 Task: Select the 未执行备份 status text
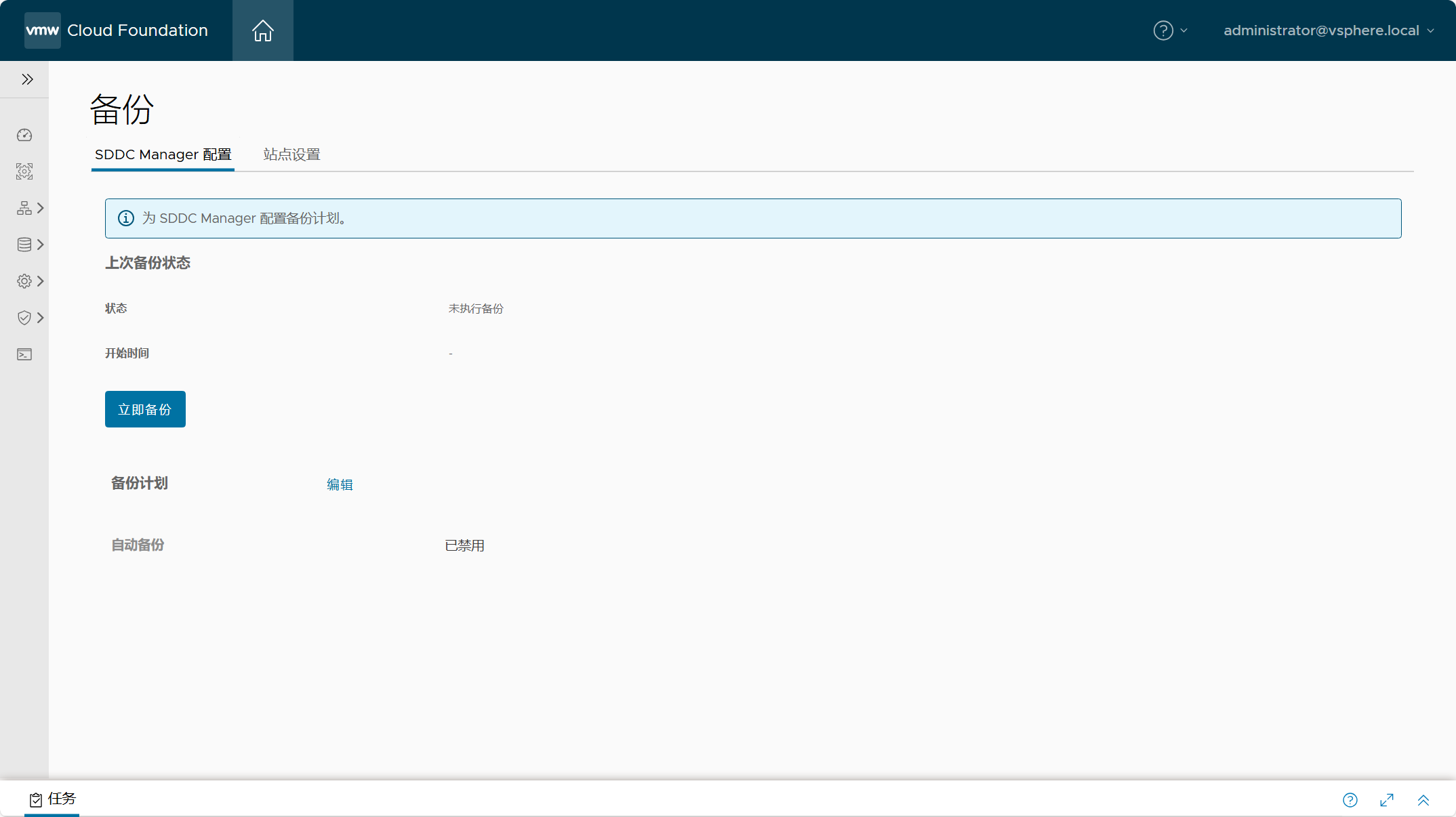tap(476, 308)
